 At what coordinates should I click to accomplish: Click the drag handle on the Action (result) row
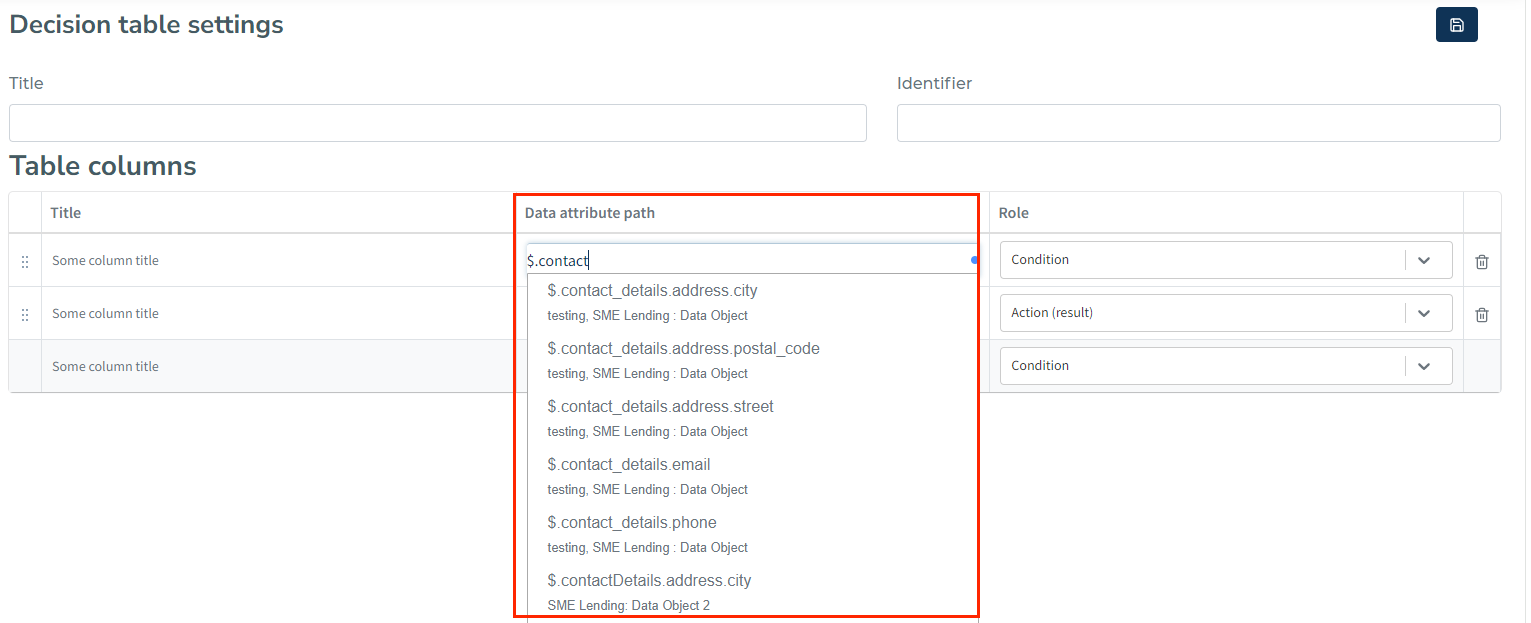click(25, 314)
